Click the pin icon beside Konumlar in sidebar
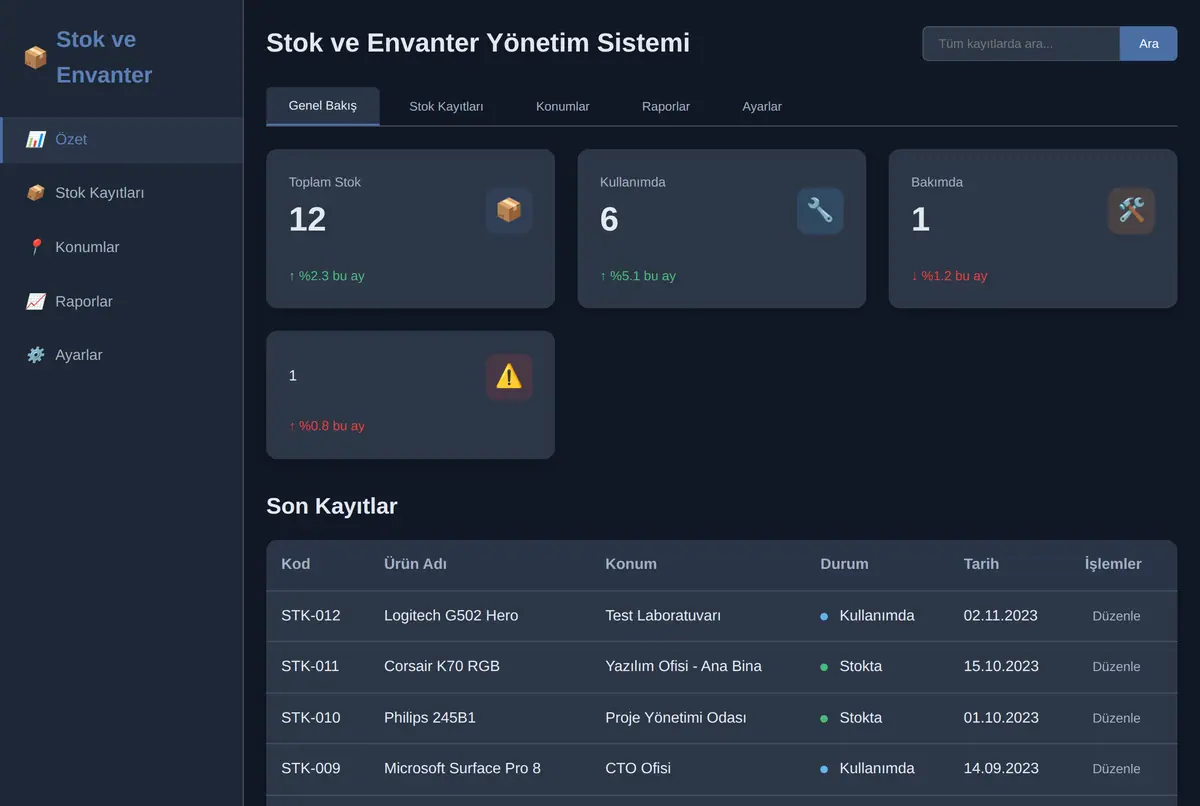This screenshot has width=1200, height=806. [35, 247]
